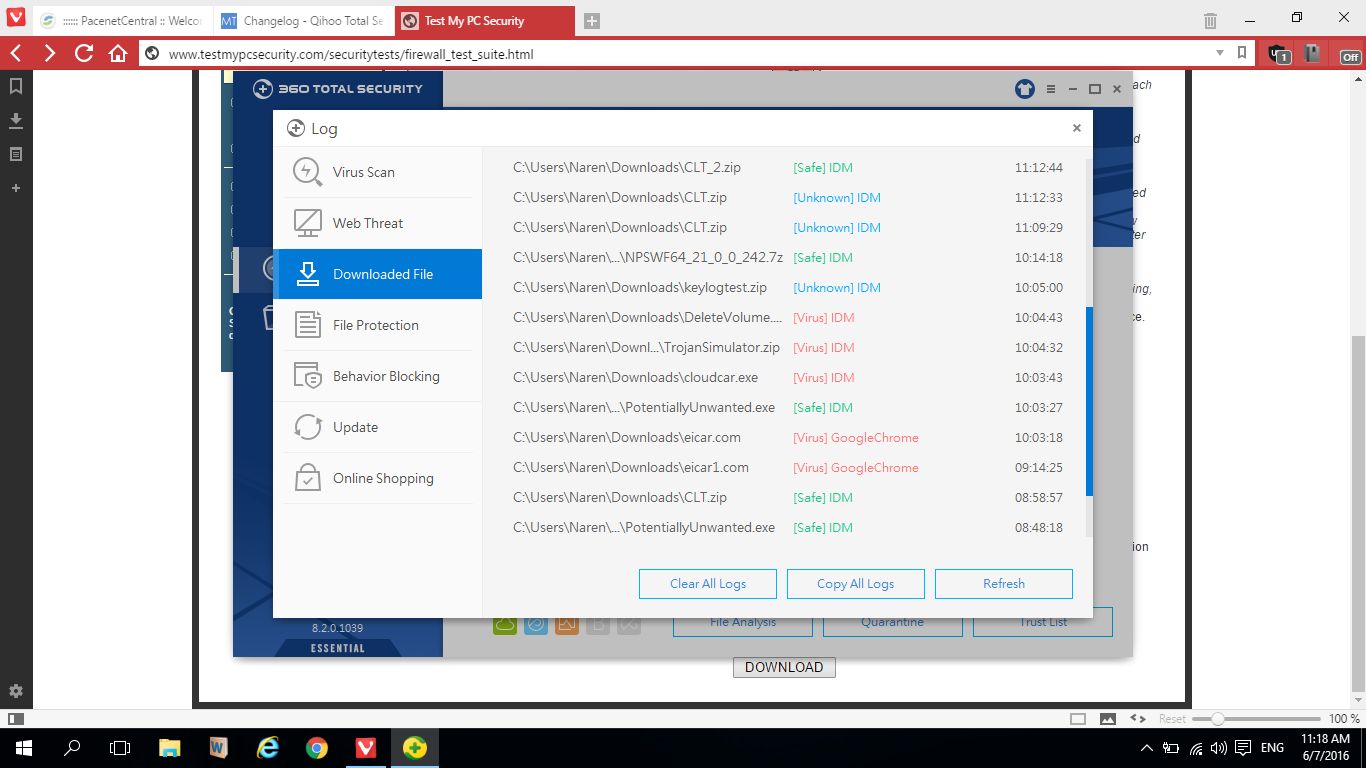Open the Bookmarks side panel
The image size is (1366, 768).
pyautogui.click(x=16, y=86)
